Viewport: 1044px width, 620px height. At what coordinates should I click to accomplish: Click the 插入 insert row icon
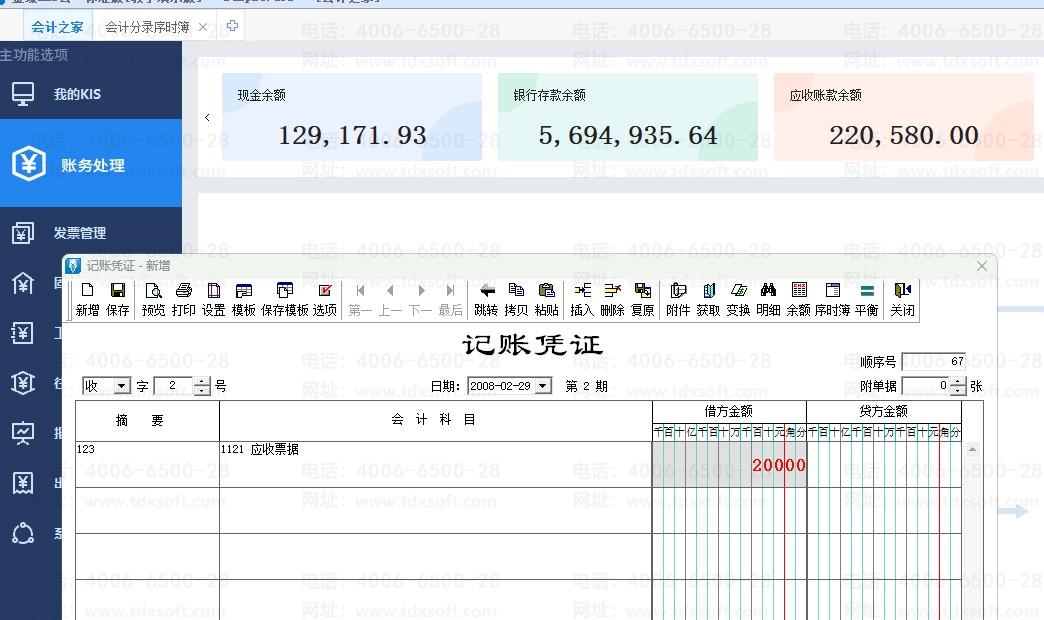[582, 299]
